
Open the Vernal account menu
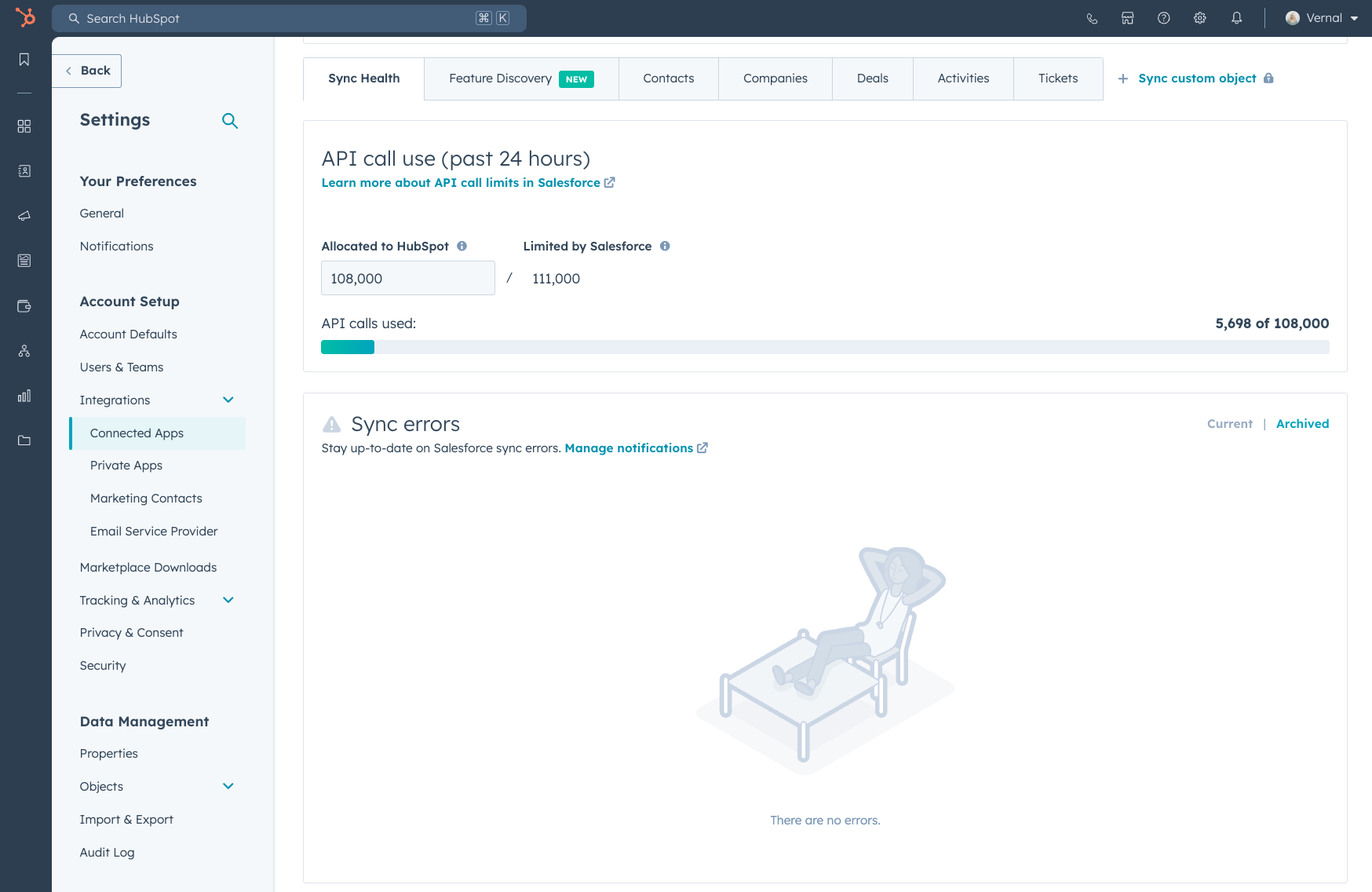(1322, 18)
